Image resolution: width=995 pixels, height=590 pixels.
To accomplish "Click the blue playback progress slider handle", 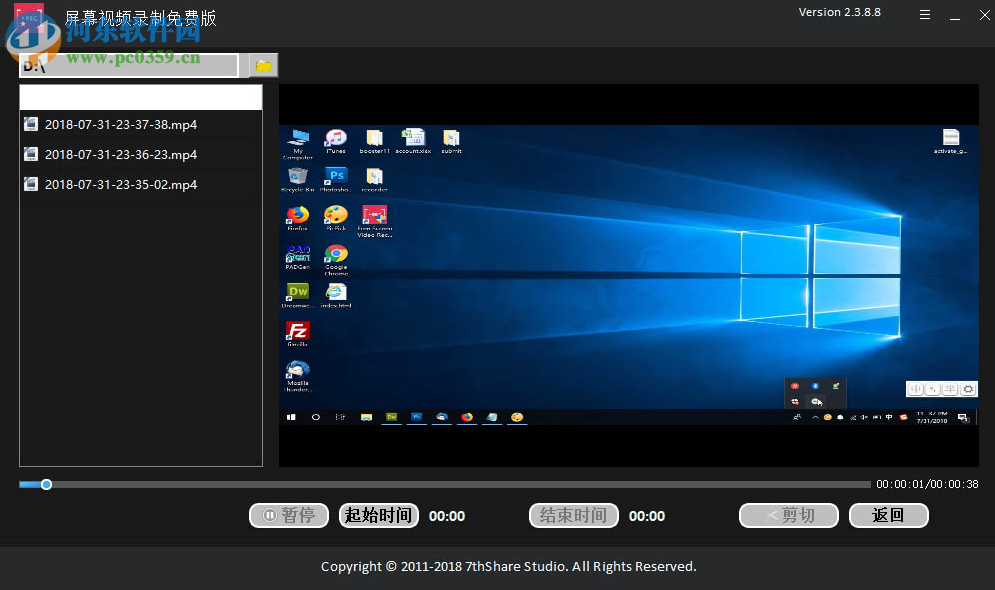I will [x=46, y=485].
